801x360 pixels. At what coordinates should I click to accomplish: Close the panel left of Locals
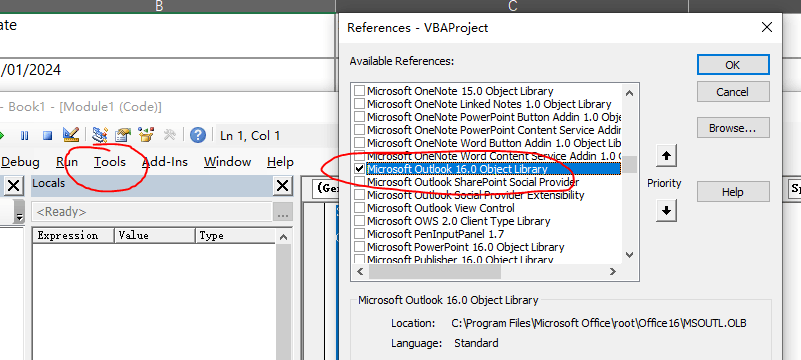click(14, 186)
